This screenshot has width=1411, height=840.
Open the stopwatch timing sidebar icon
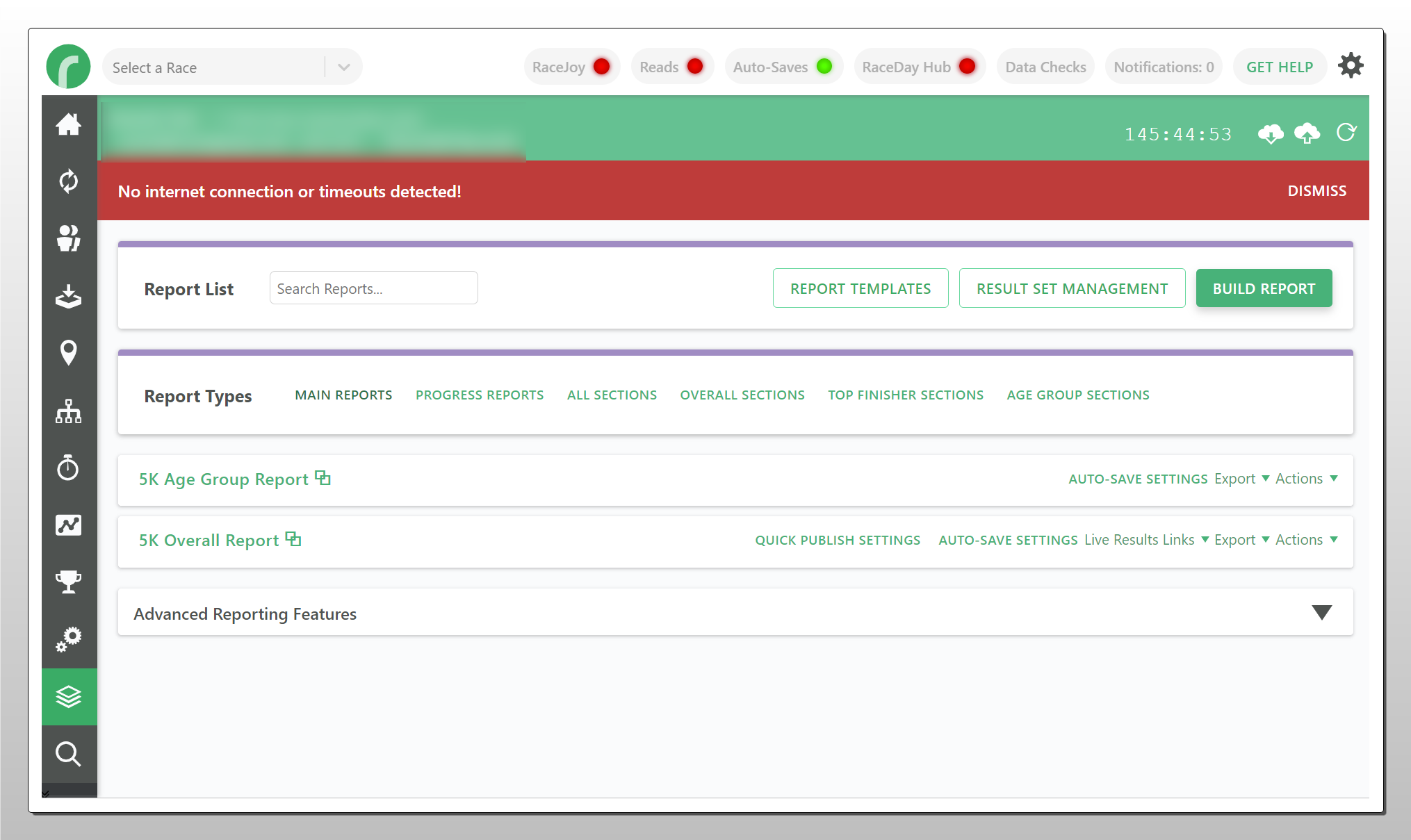(68, 468)
